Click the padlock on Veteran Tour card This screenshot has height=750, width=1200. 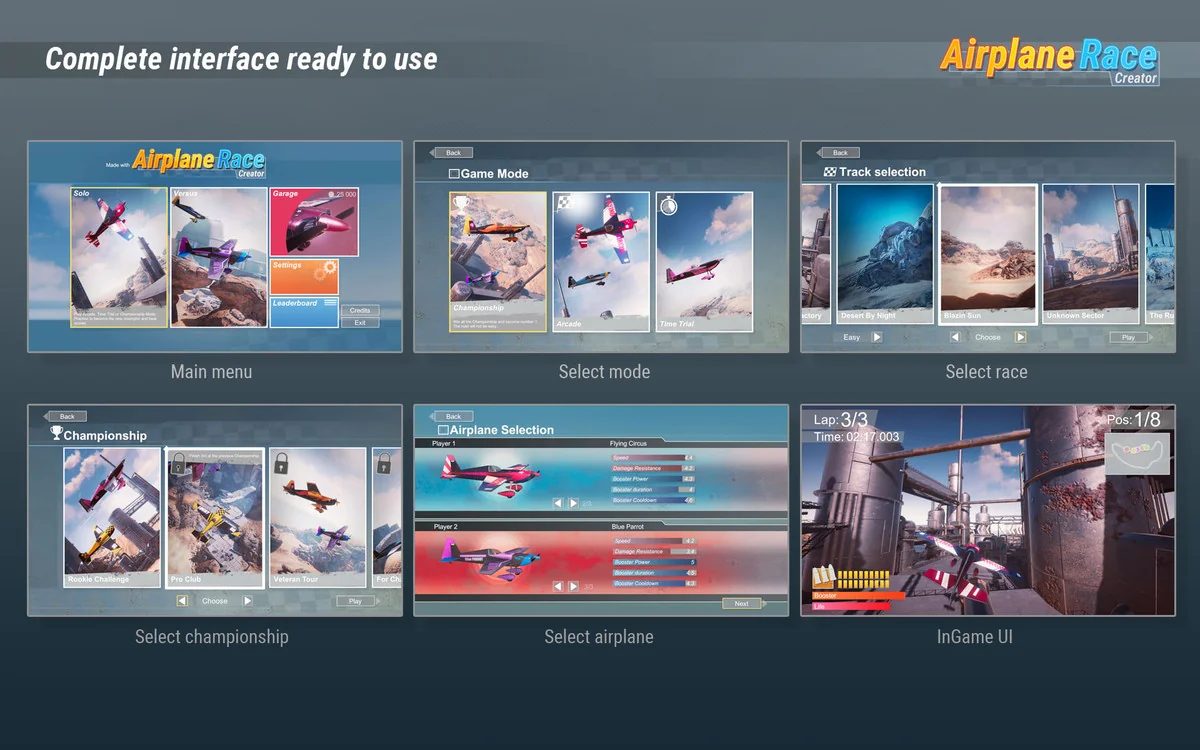click(282, 463)
